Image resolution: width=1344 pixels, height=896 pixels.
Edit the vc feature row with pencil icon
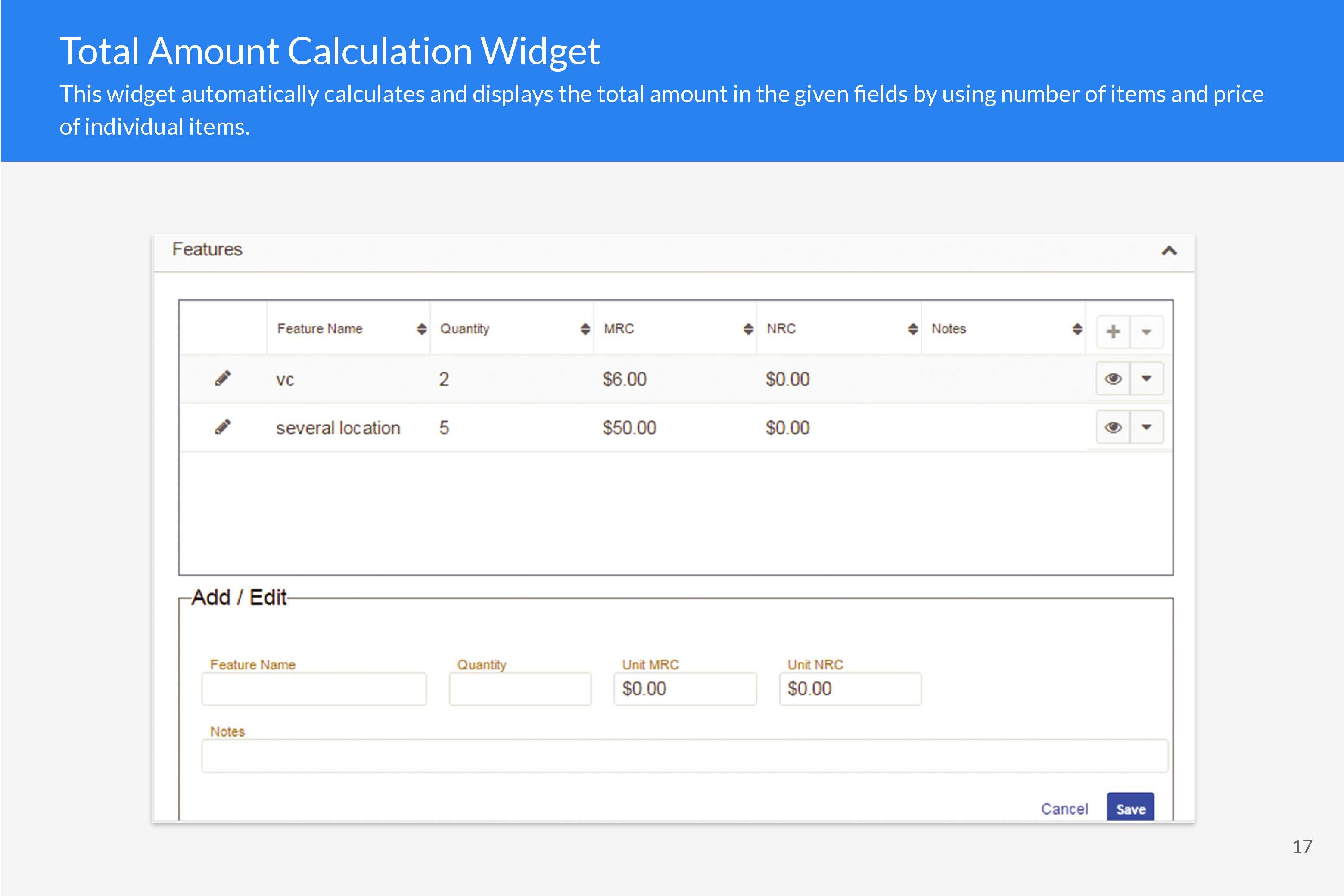223,378
